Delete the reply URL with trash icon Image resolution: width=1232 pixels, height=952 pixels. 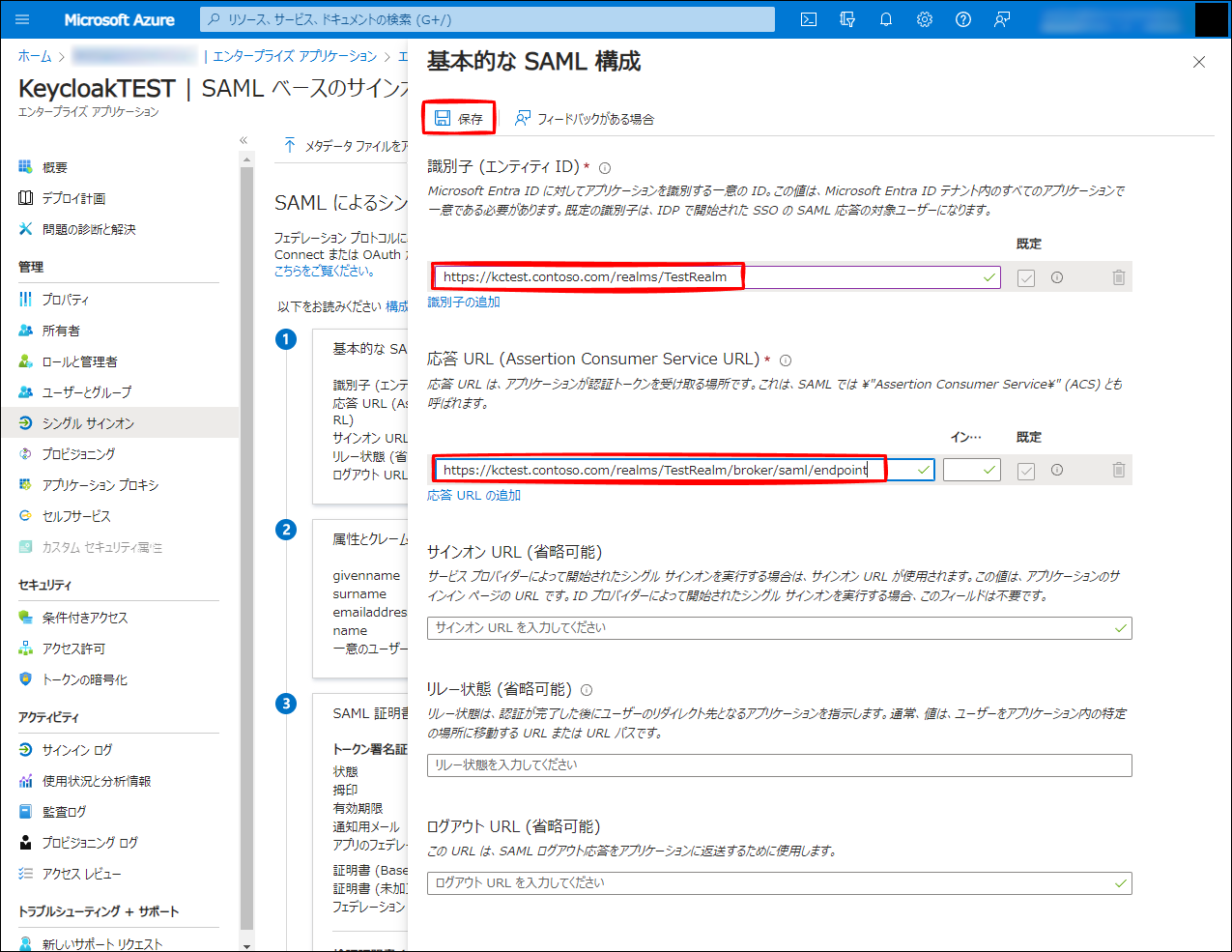1118,470
